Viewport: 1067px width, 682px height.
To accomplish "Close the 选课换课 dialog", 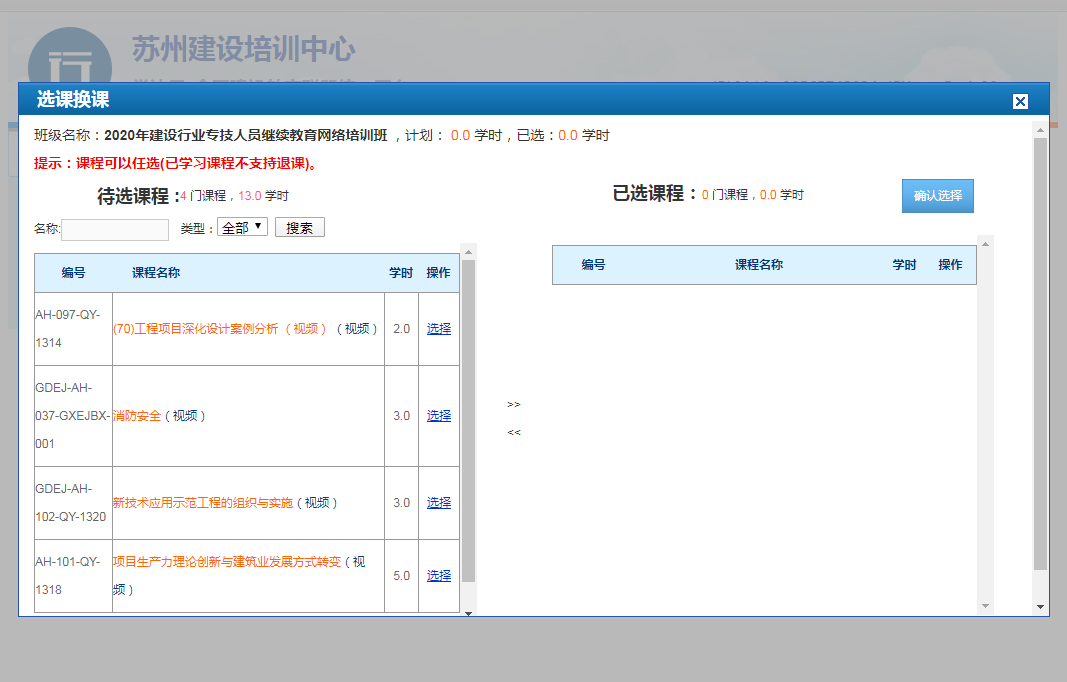I will click(x=1020, y=101).
